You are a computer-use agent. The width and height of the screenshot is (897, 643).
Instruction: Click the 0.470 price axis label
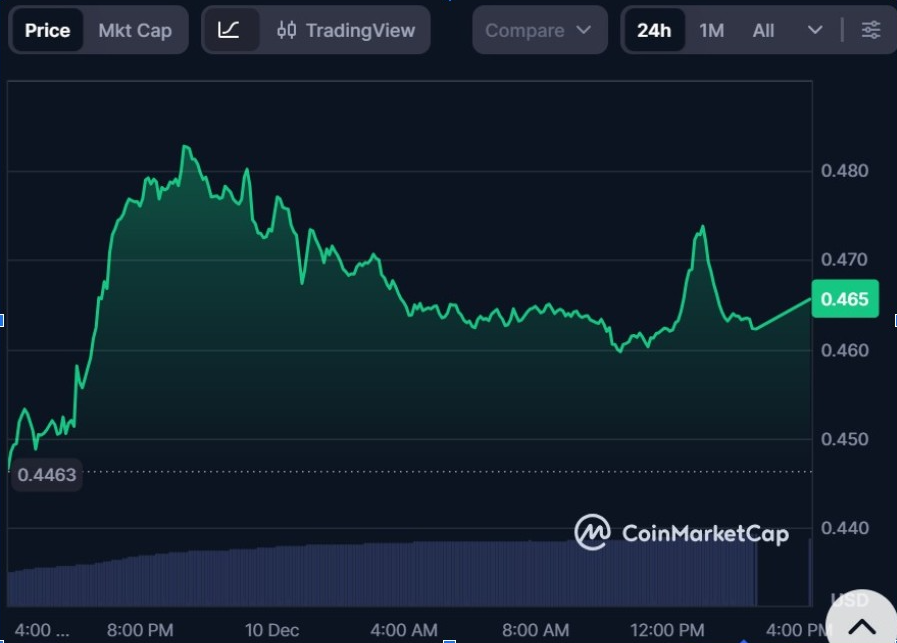coord(844,260)
